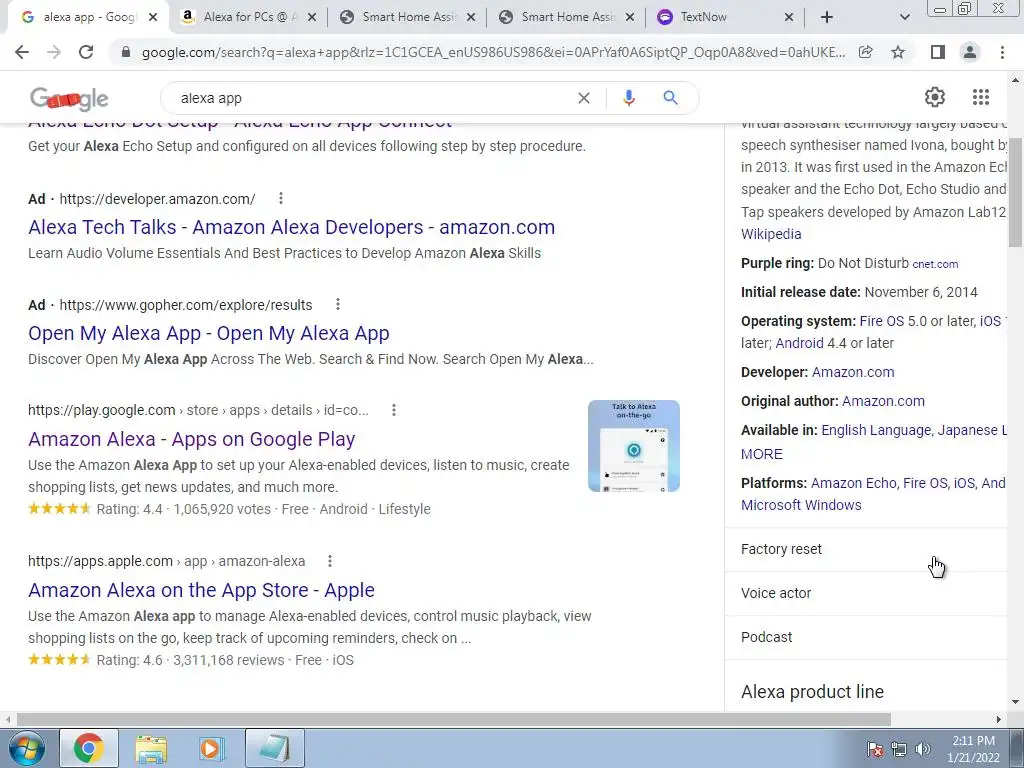
Task: Open the media player taskbar icon
Action: [210, 748]
